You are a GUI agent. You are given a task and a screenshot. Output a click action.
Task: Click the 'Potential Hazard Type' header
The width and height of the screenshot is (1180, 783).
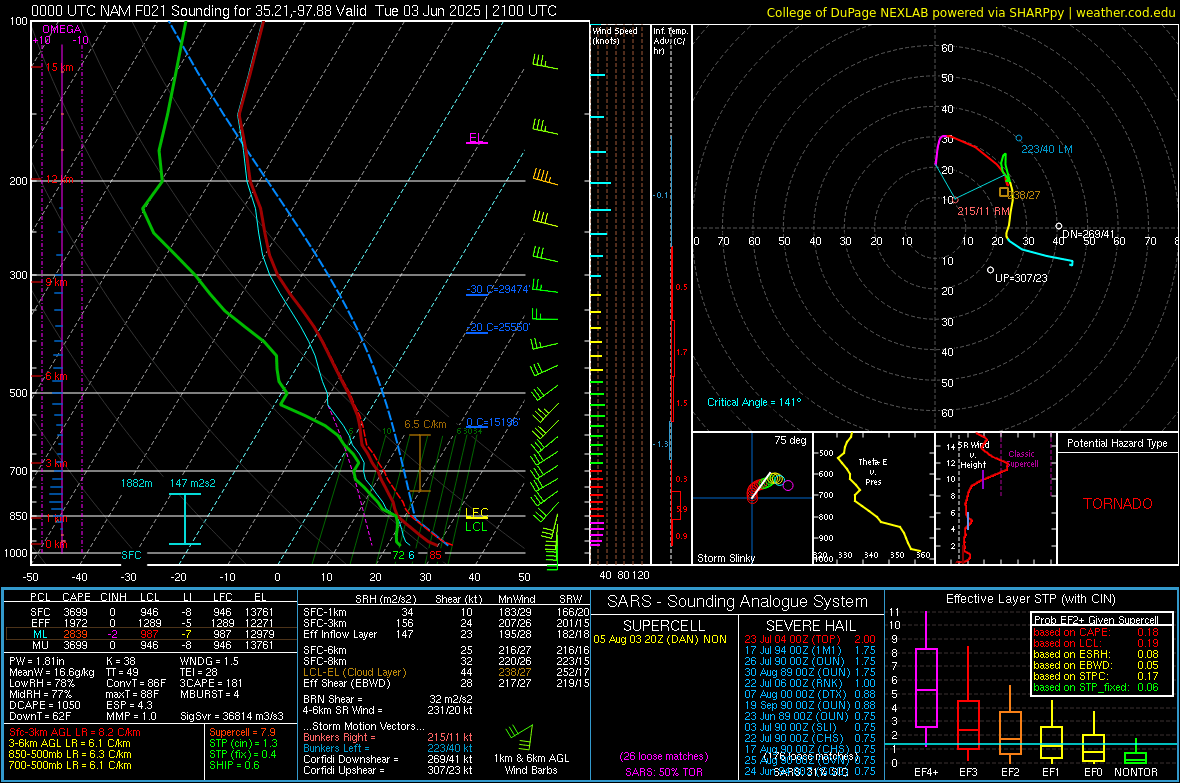click(1117, 443)
